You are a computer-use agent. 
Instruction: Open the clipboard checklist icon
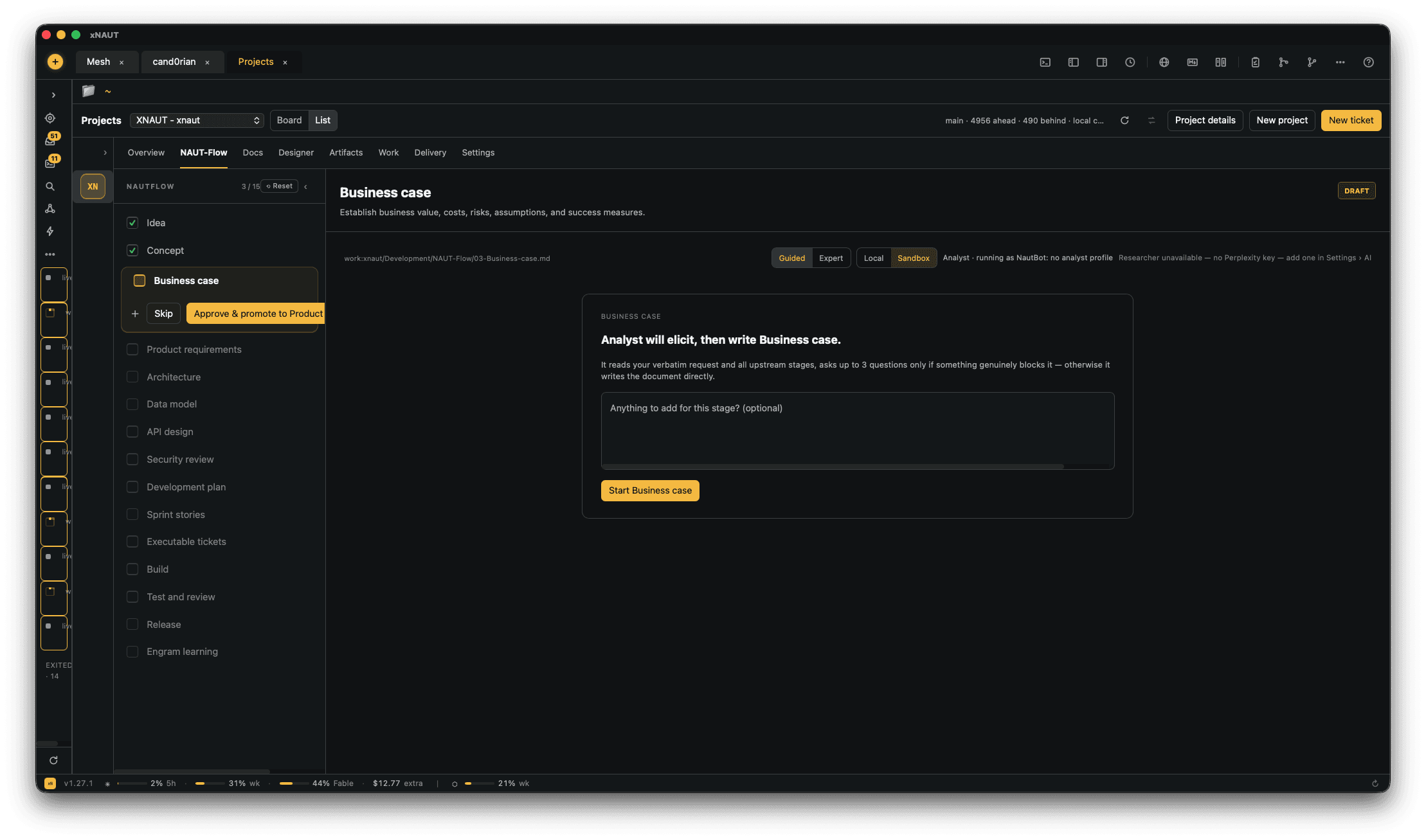pos(1255,62)
